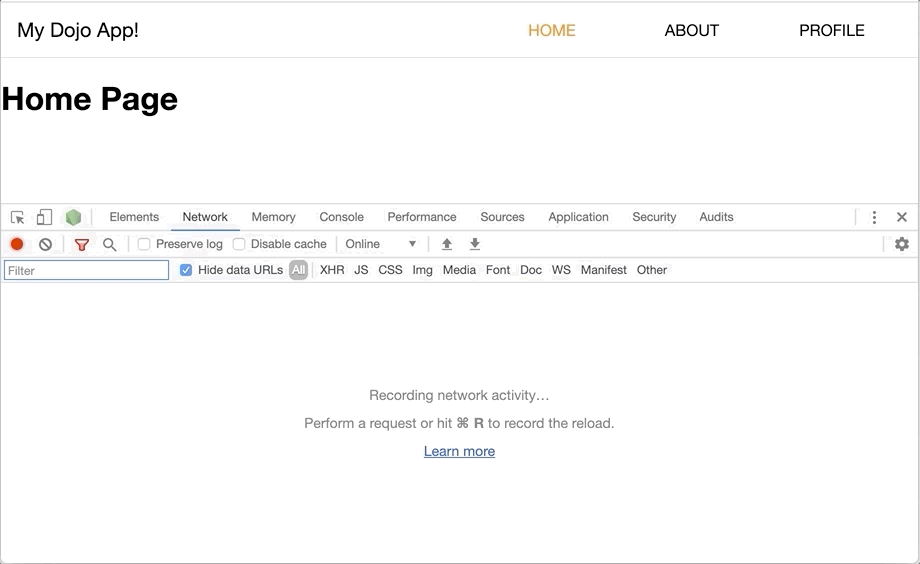This screenshot has width=920, height=564.
Task: Click the inspect element picker icon
Action: [x=18, y=217]
